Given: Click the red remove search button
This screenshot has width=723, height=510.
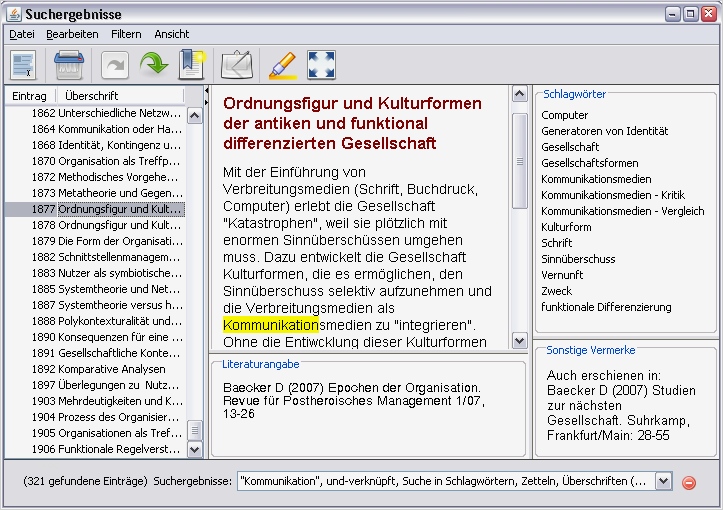Looking at the screenshot, I should [689, 482].
